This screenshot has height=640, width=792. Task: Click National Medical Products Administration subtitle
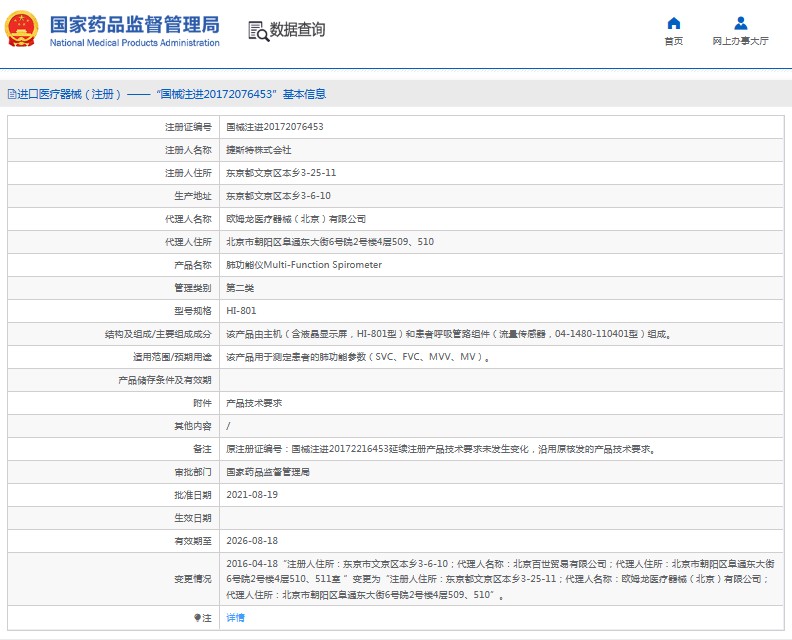(134, 43)
